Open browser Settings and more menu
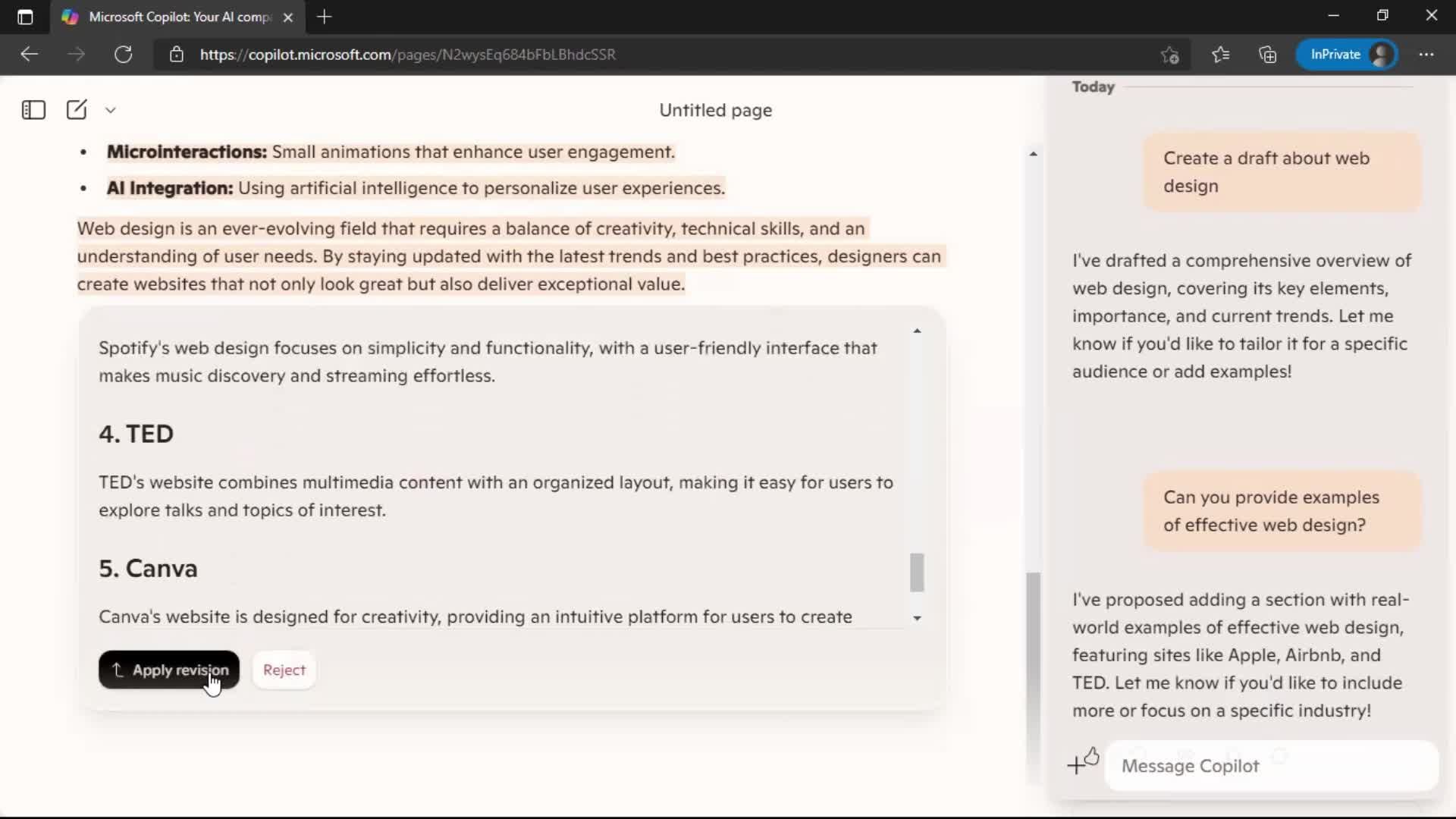Screen dimensions: 1456x819 (x=1426, y=55)
